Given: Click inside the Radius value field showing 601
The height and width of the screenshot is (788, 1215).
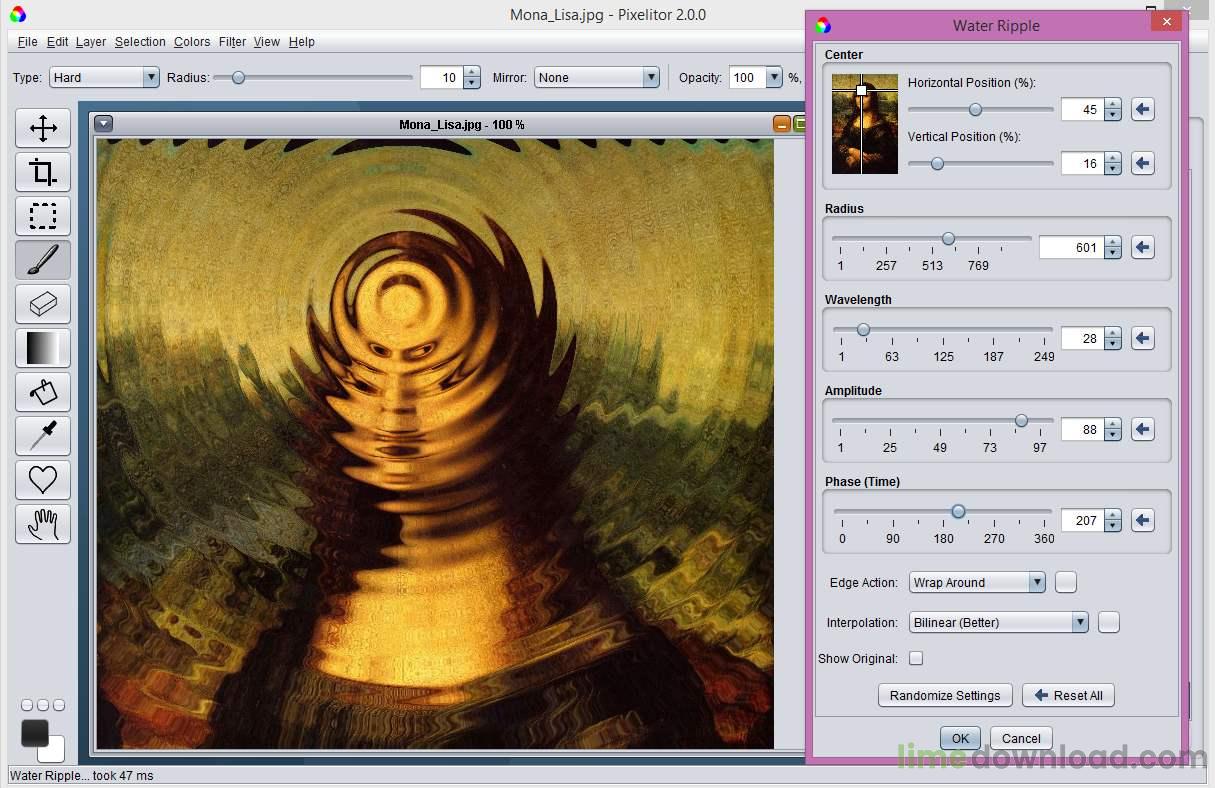Looking at the screenshot, I should (x=1074, y=247).
